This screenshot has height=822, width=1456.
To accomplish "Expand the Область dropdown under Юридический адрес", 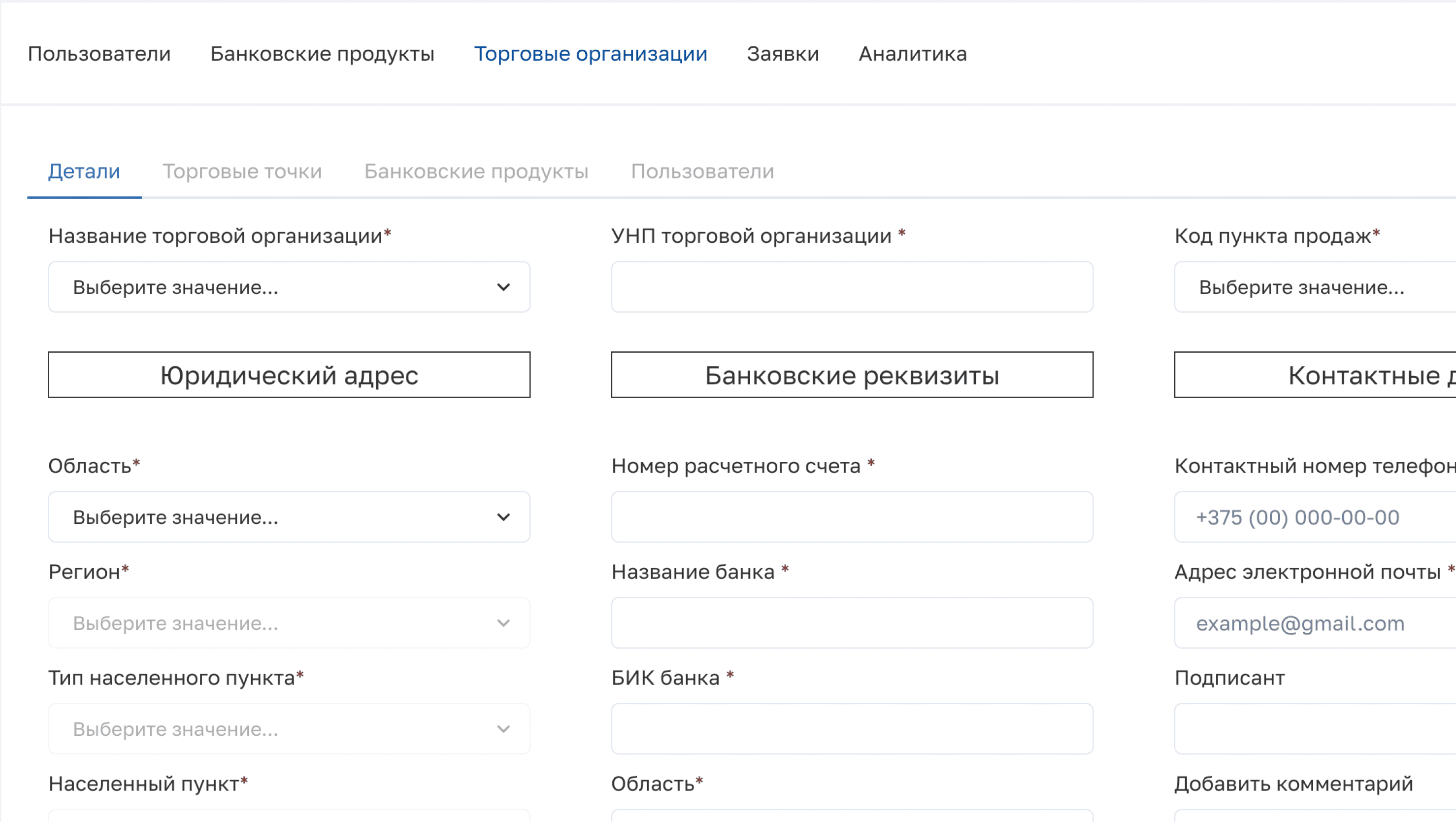I will coord(289,517).
